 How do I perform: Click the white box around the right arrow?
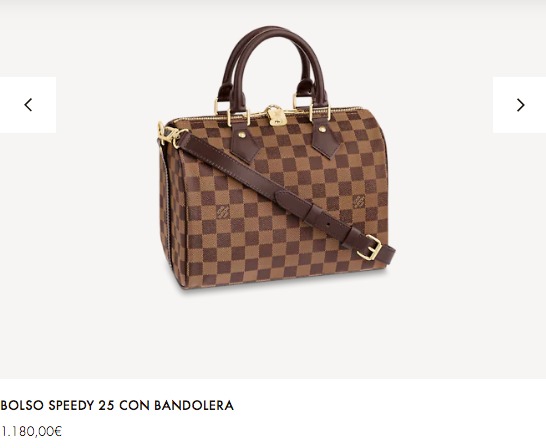(519, 105)
